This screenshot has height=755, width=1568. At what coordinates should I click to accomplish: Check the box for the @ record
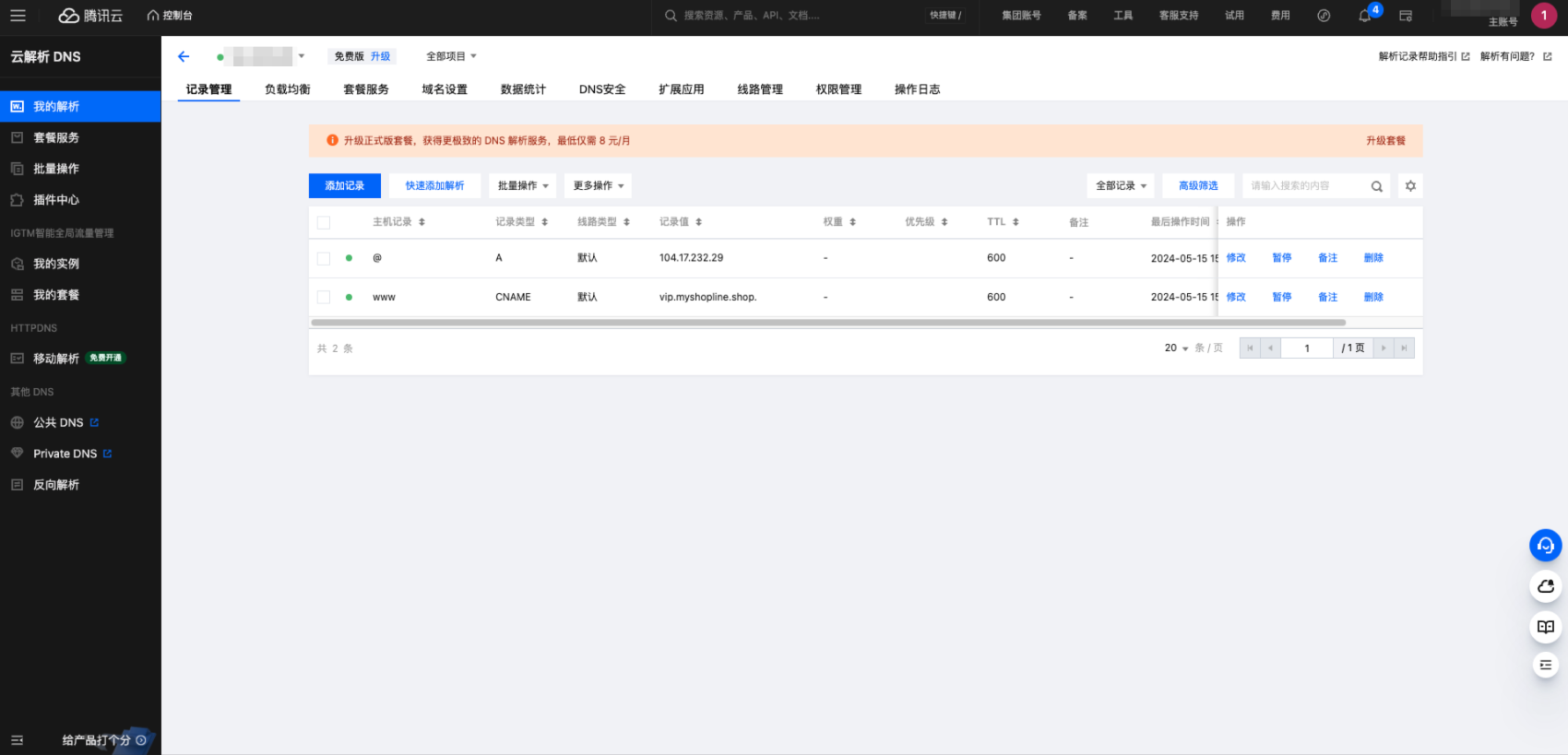coord(324,258)
